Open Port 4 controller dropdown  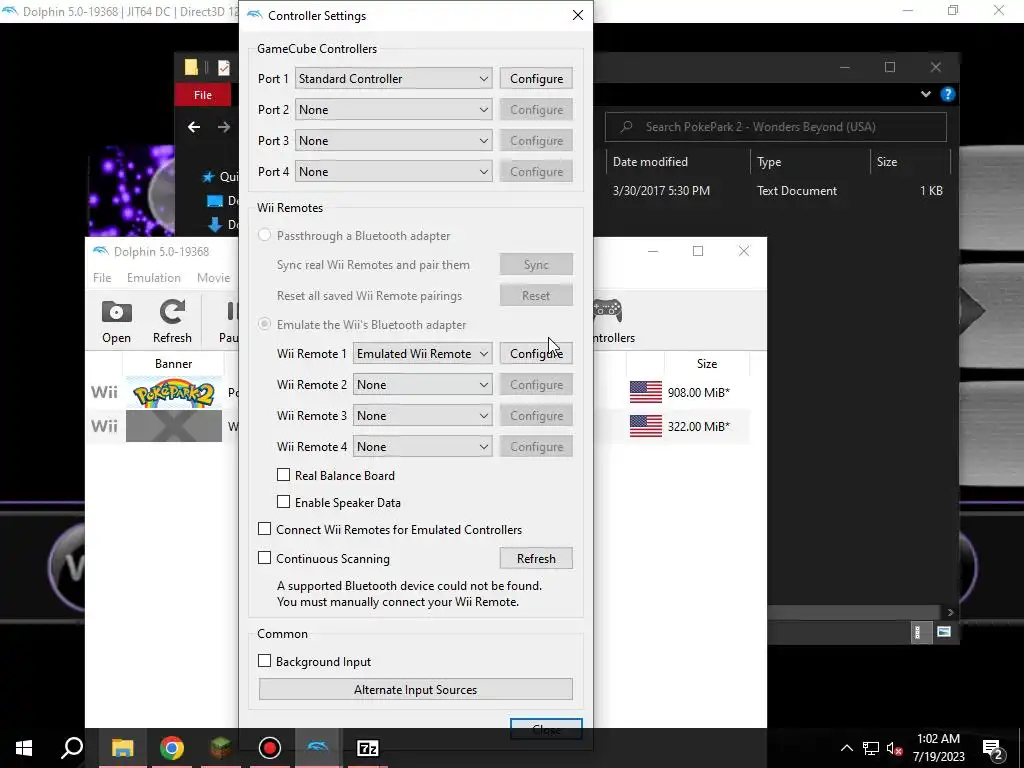tap(394, 172)
